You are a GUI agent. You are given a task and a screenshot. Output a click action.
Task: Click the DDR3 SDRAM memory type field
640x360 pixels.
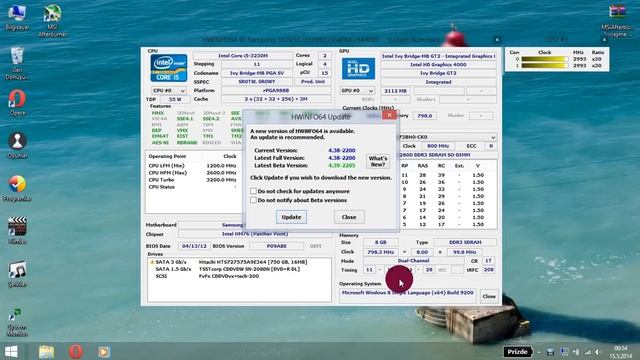[465, 242]
